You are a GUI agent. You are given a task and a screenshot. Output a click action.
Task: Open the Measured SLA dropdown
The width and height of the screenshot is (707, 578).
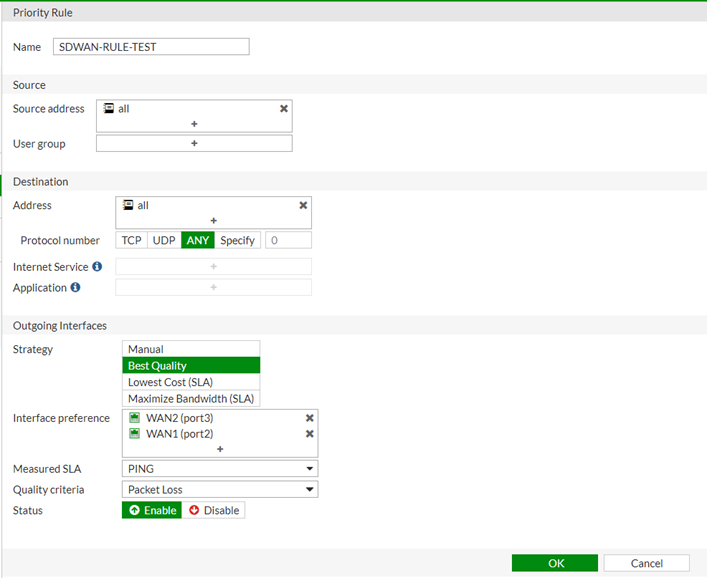[x=219, y=468]
